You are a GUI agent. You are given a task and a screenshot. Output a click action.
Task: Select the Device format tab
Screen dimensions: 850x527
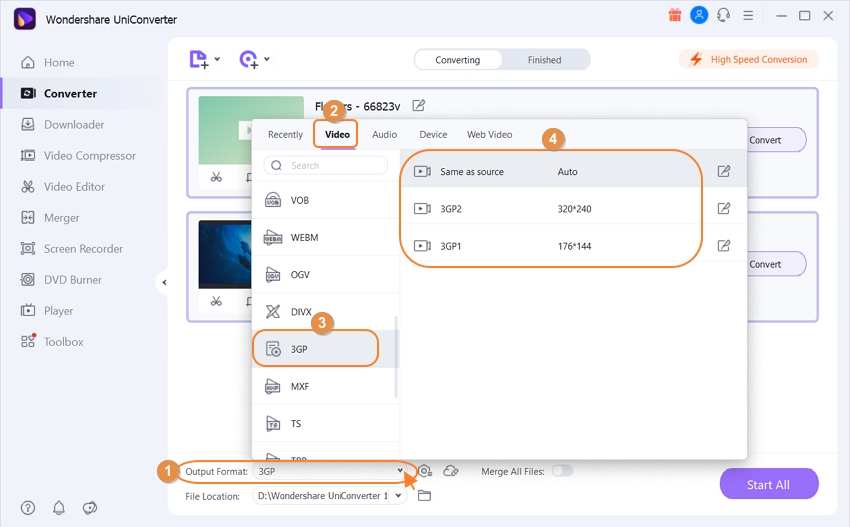[x=433, y=134]
